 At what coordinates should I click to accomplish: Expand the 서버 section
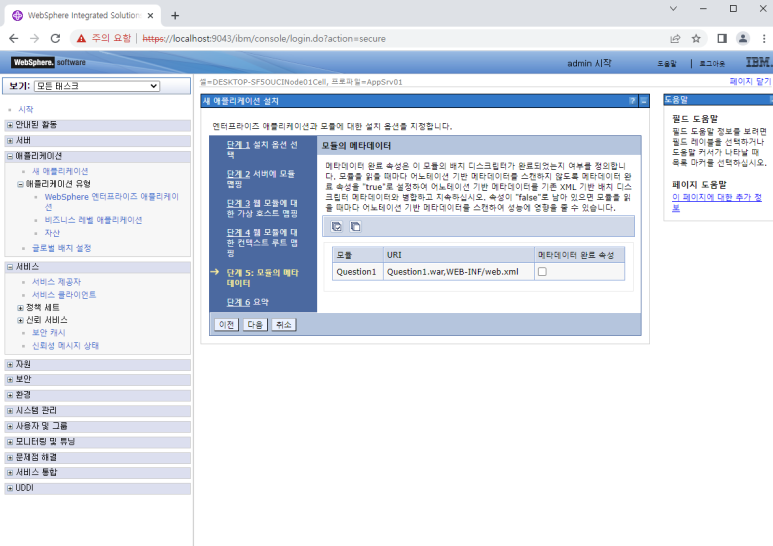click(10, 141)
